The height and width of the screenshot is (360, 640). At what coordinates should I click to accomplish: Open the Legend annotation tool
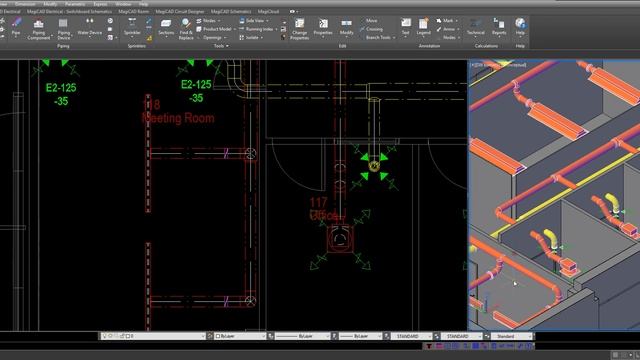click(x=423, y=27)
